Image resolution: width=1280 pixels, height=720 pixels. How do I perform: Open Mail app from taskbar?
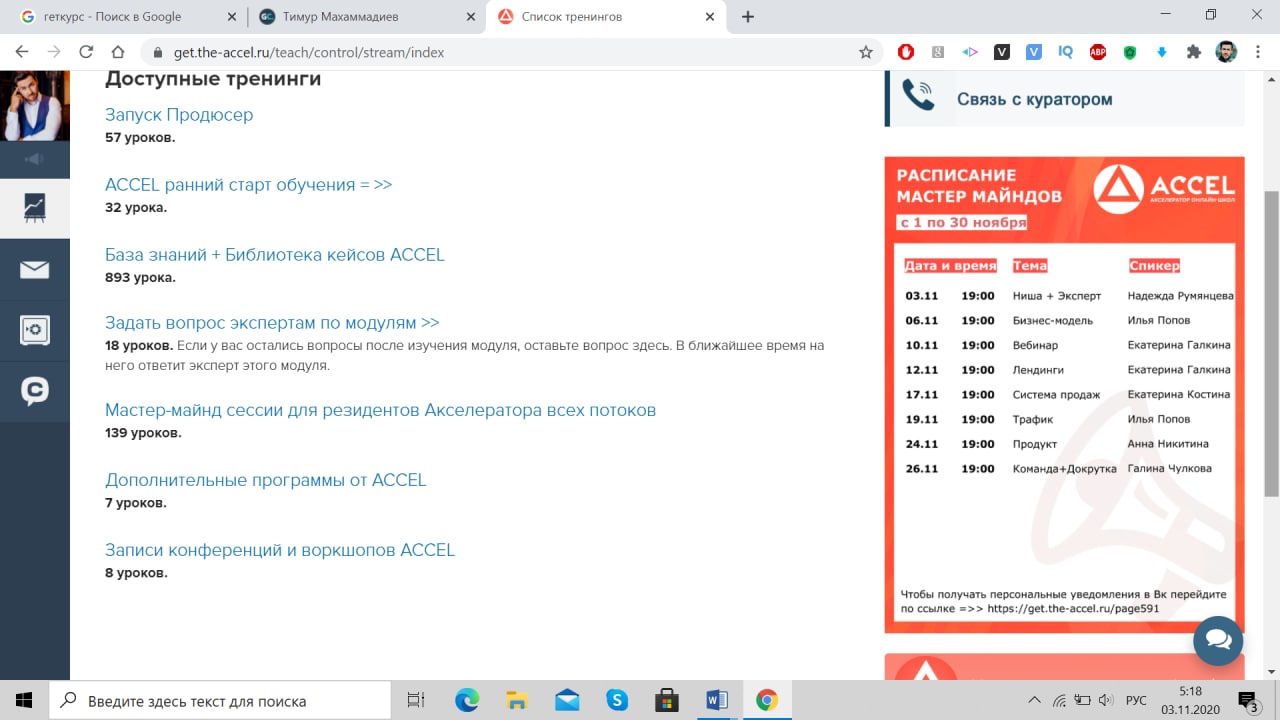[567, 700]
